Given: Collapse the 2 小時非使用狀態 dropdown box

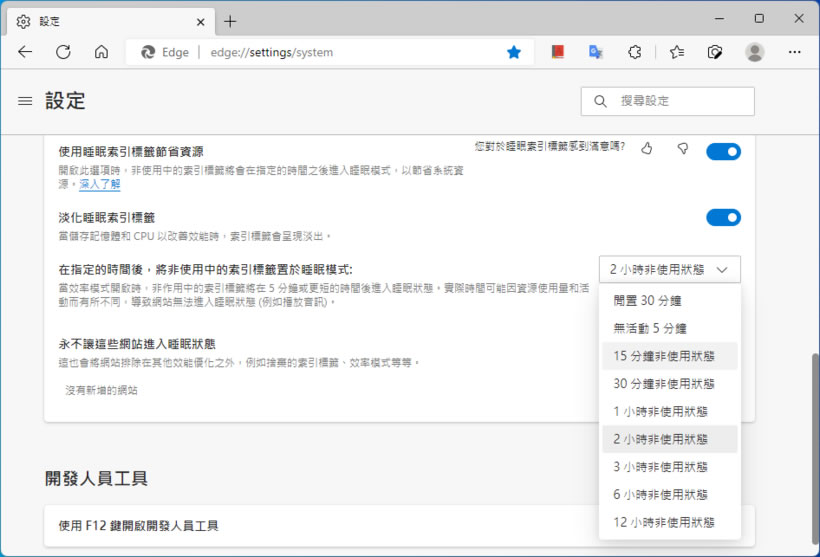Looking at the screenshot, I should click(x=670, y=269).
